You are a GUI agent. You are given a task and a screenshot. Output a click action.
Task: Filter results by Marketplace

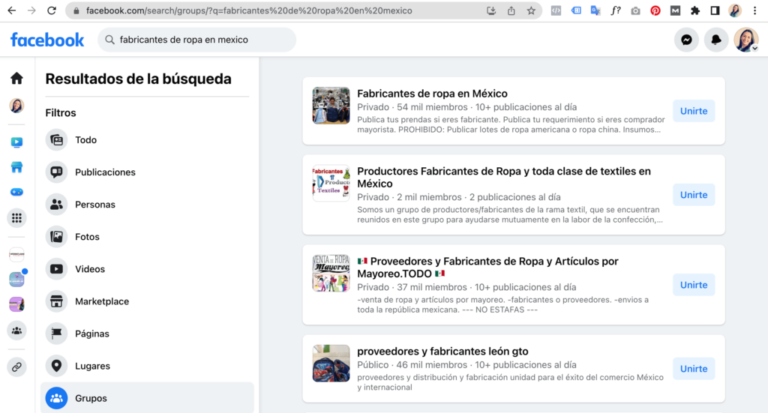tap(147, 302)
